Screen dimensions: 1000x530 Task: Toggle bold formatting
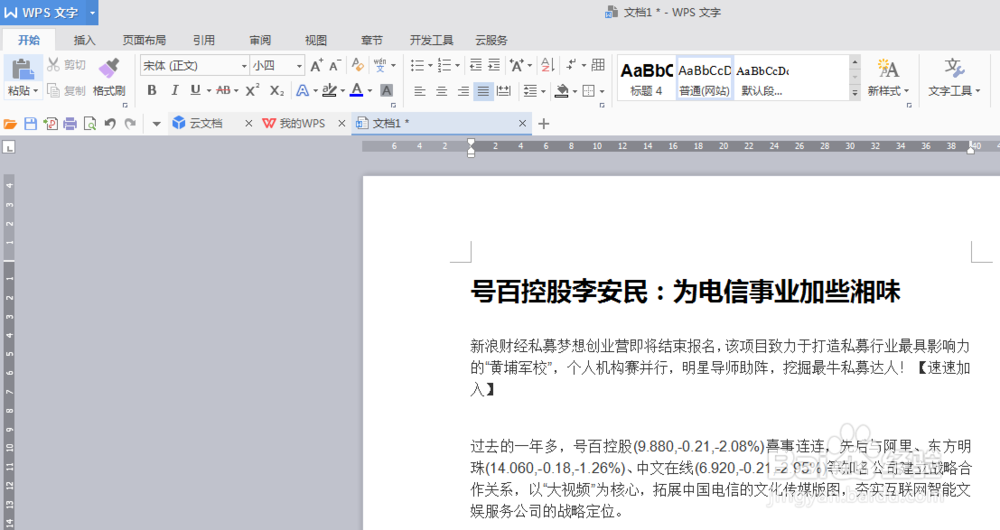[x=152, y=91]
